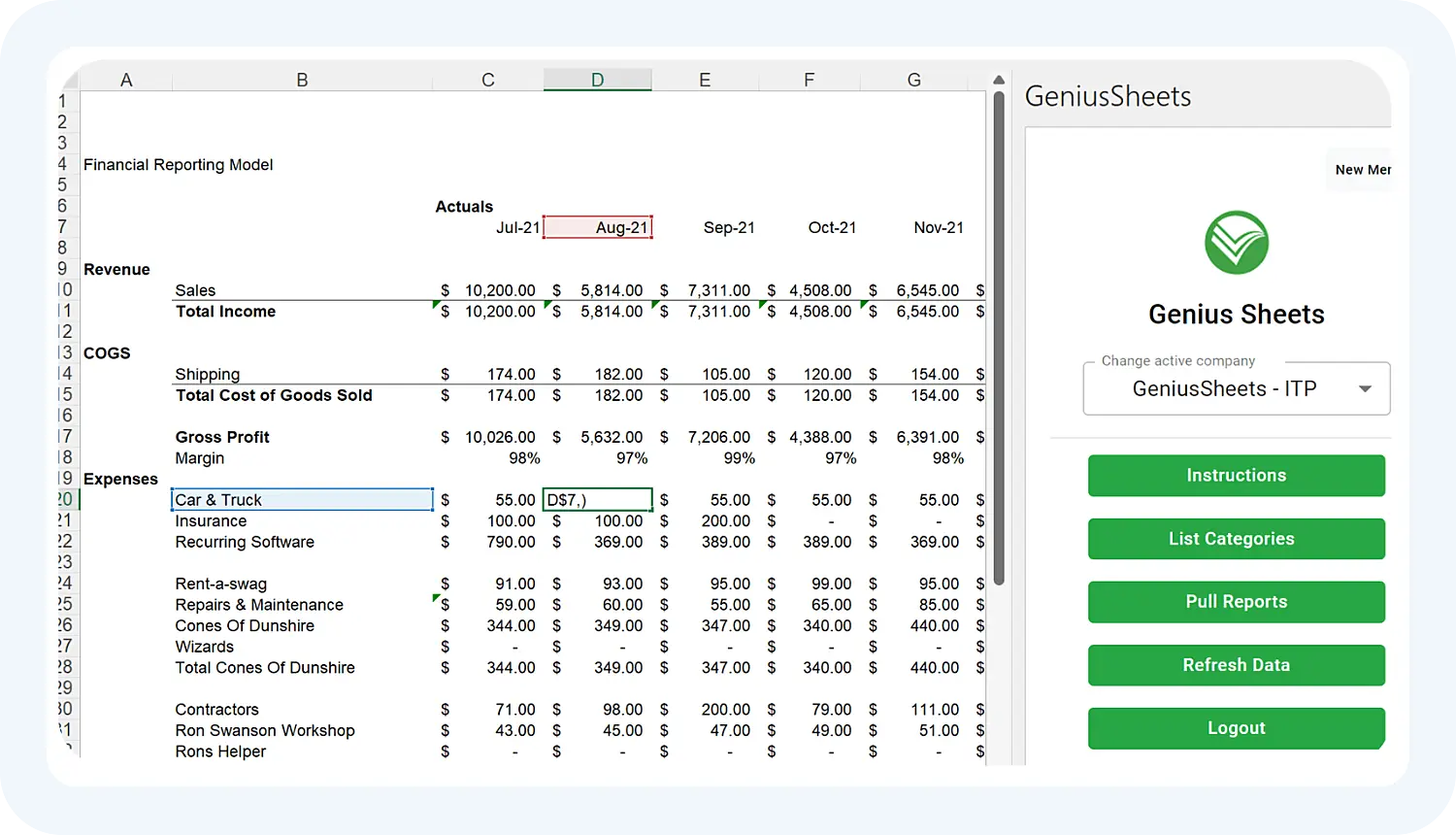Click Nov-21 Ron Swanson Workshop value 51.00

[x=939, y=731]
